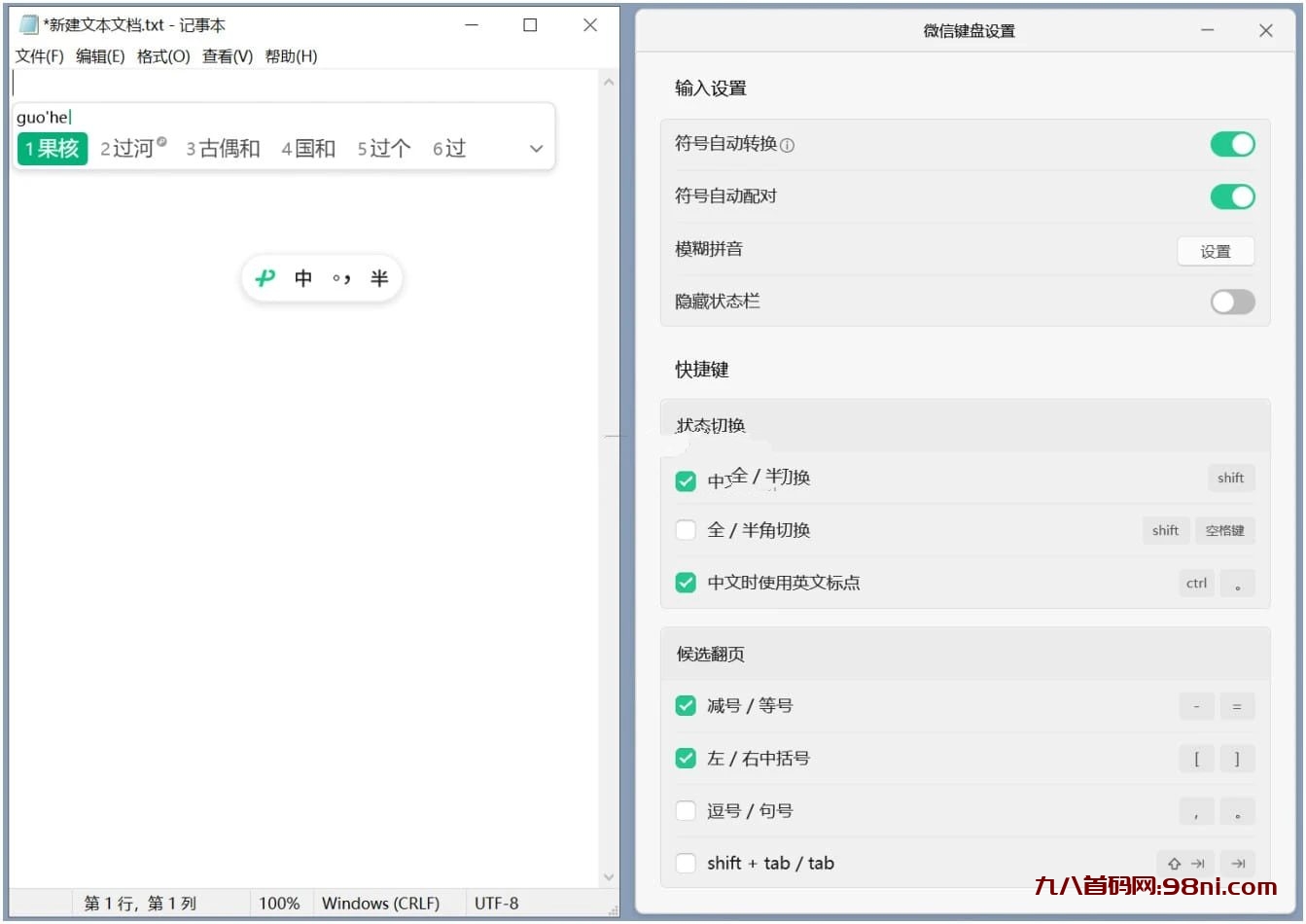The width and height of the screenshot is (1306, 924).
Task: Click the period key badge beside ctrl
Action: (x=1237, y=583)
